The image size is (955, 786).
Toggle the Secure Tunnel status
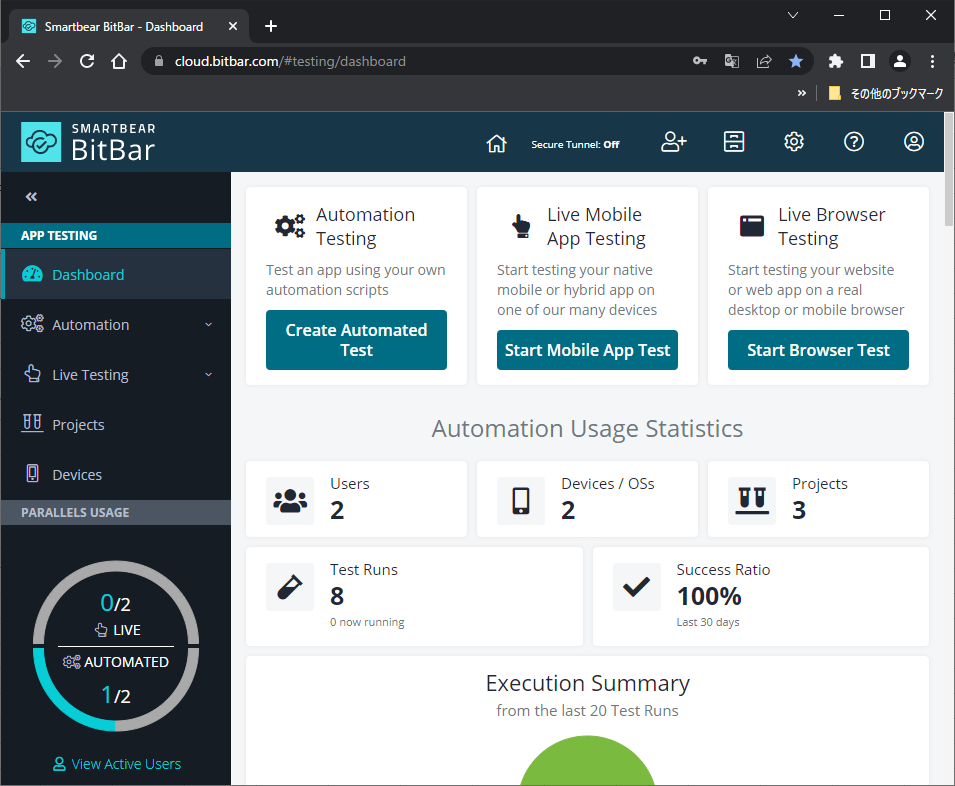point(575,144)
